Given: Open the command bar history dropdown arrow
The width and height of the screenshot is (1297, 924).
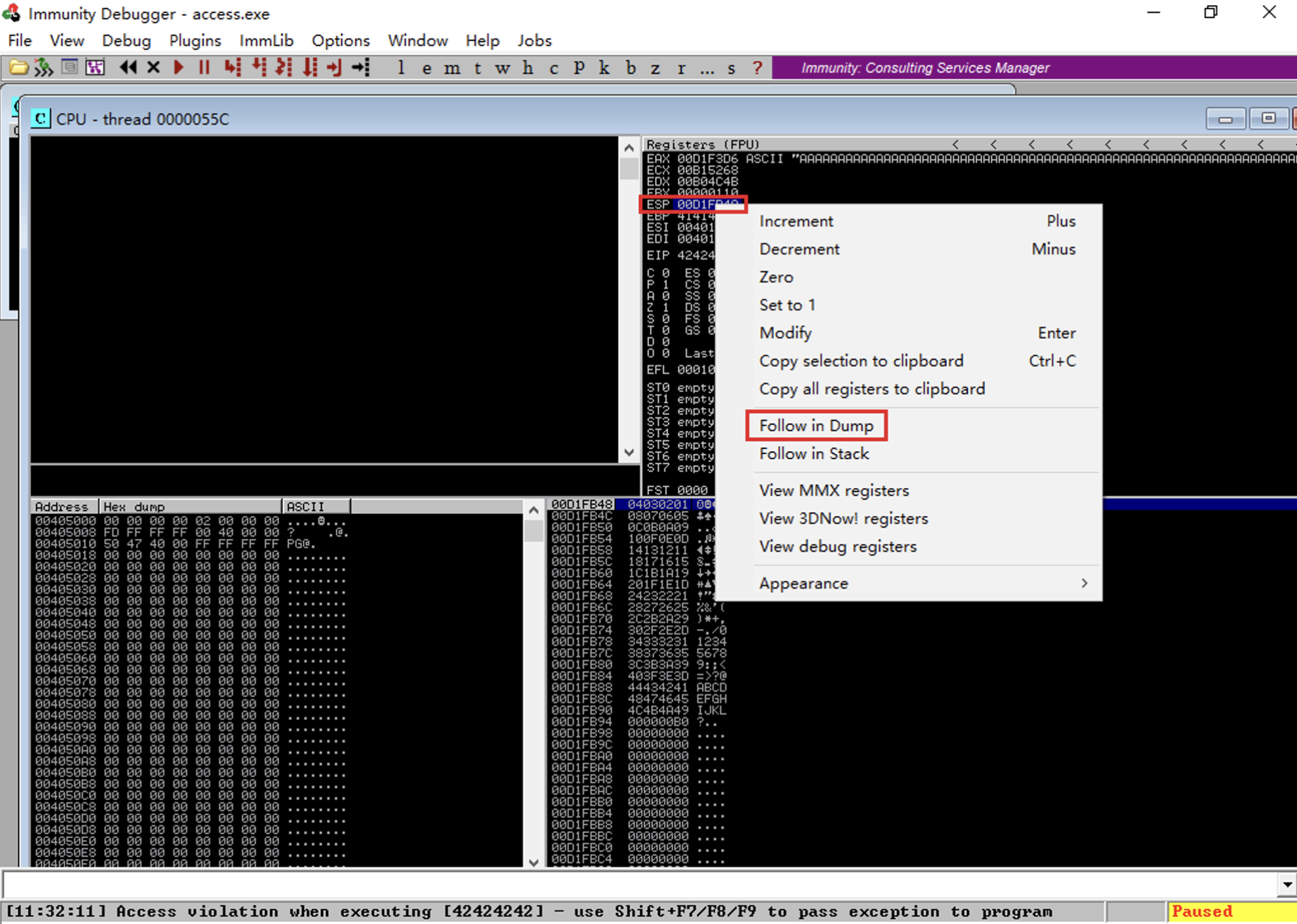Looking at the screenshot, I should point(1287,884).
